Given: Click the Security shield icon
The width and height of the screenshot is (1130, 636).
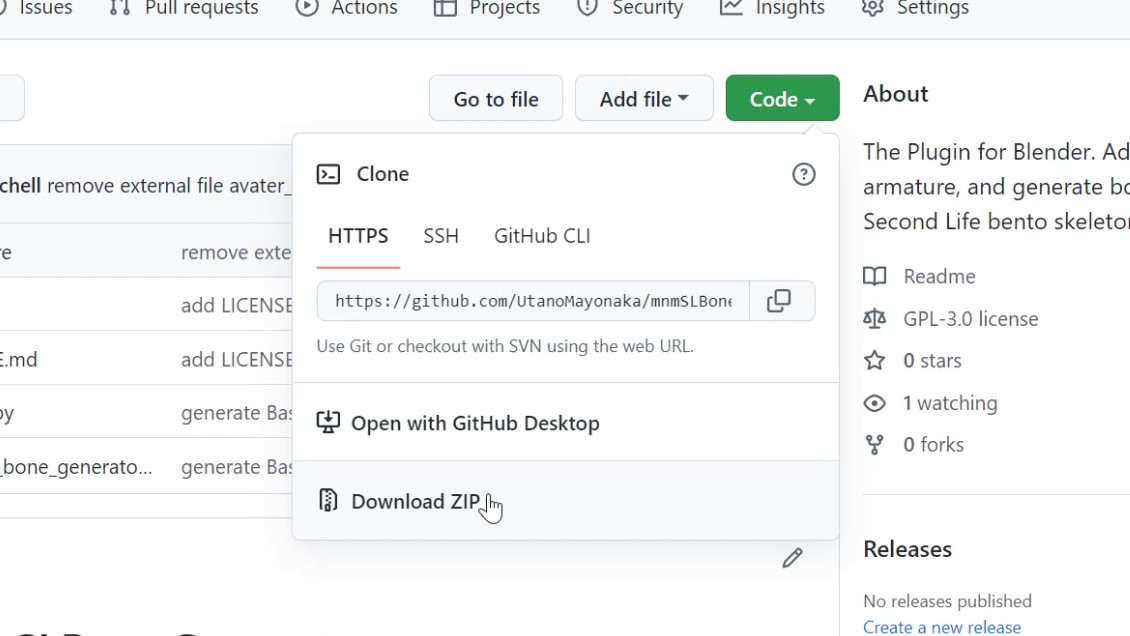Looking at the screenshot, I should pos(587,7).
